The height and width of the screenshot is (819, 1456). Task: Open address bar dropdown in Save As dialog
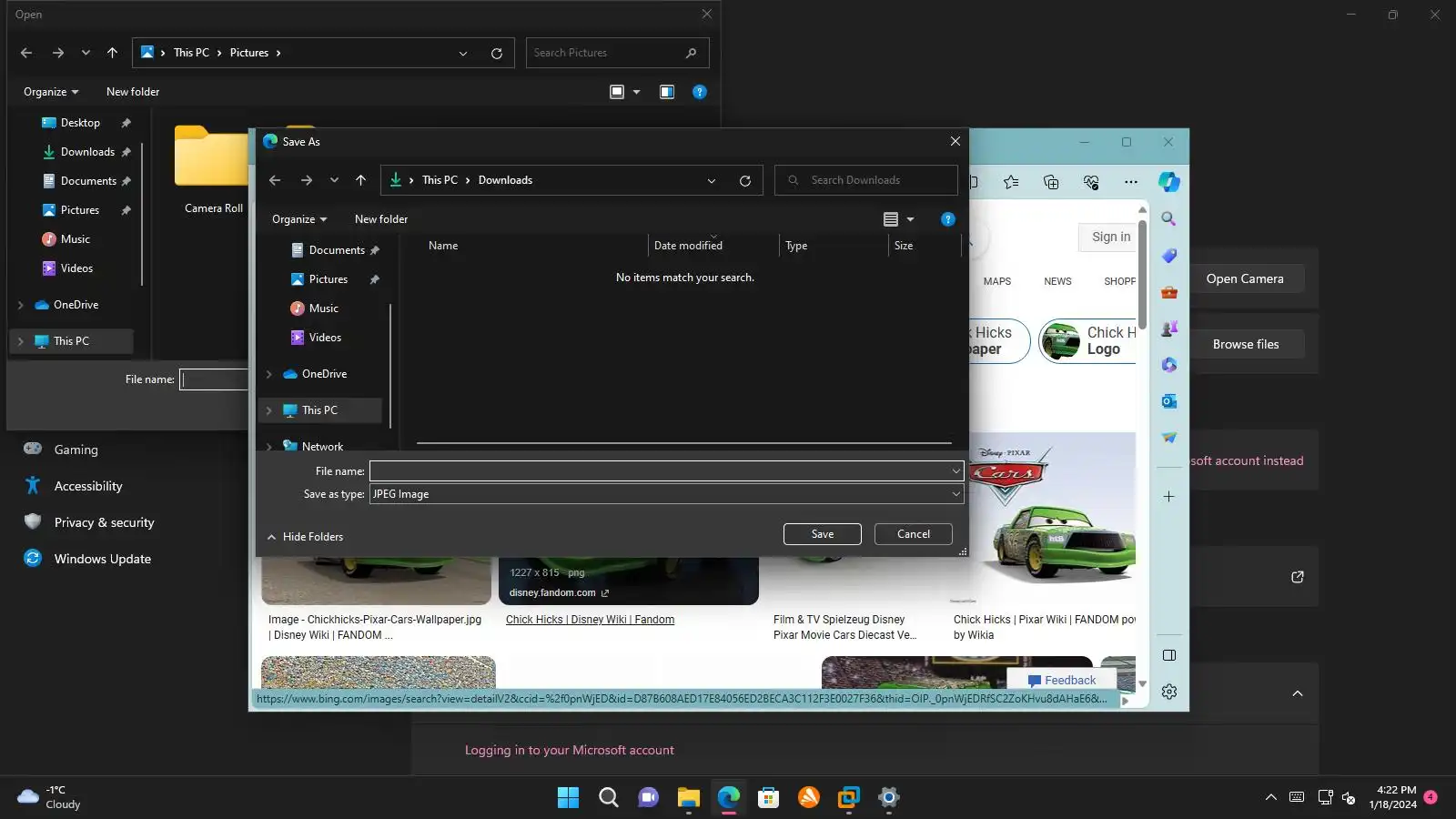[x=712, y=180]
